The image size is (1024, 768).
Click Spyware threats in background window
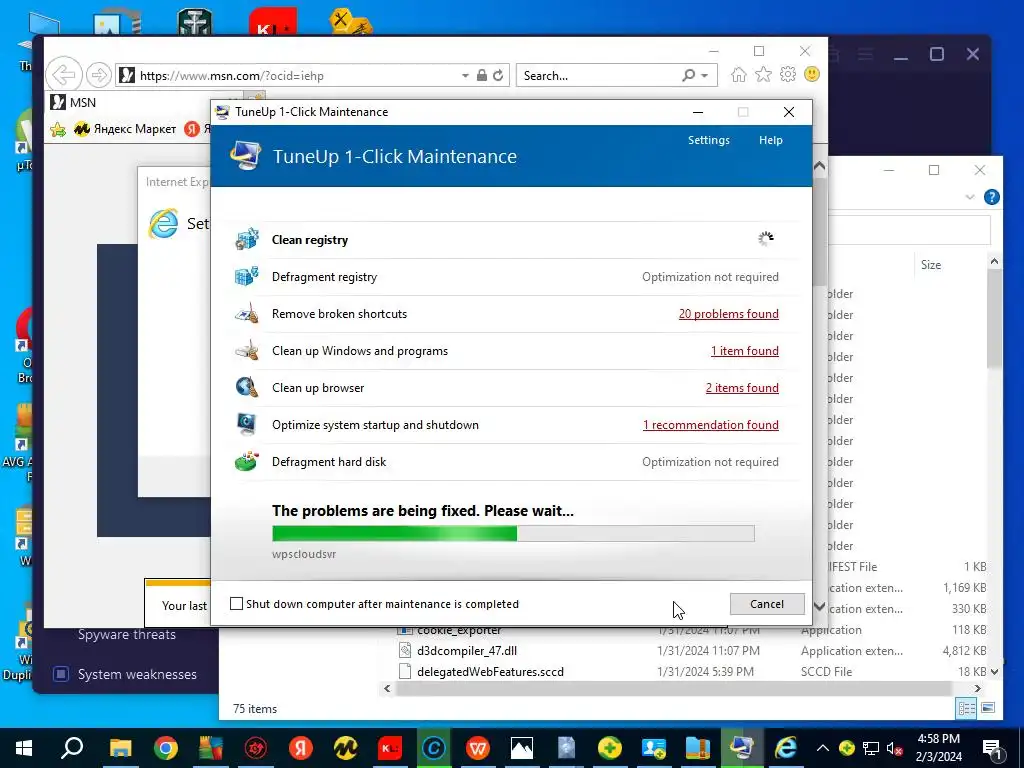point(127,634)
